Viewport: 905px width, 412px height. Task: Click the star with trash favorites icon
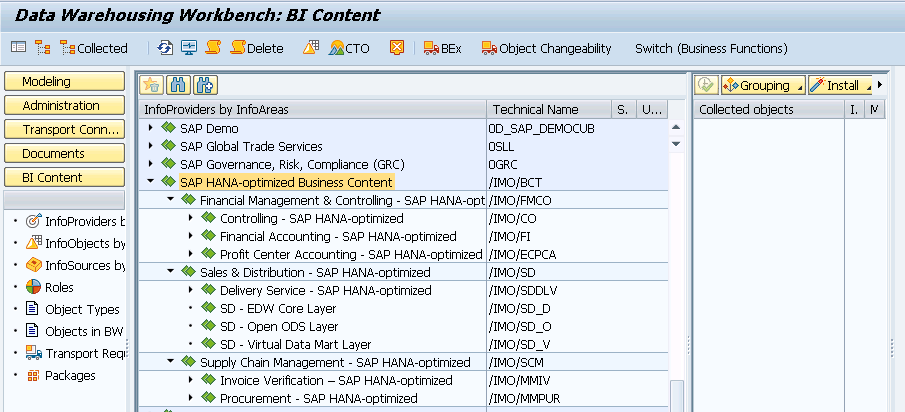tap(151, 85)
